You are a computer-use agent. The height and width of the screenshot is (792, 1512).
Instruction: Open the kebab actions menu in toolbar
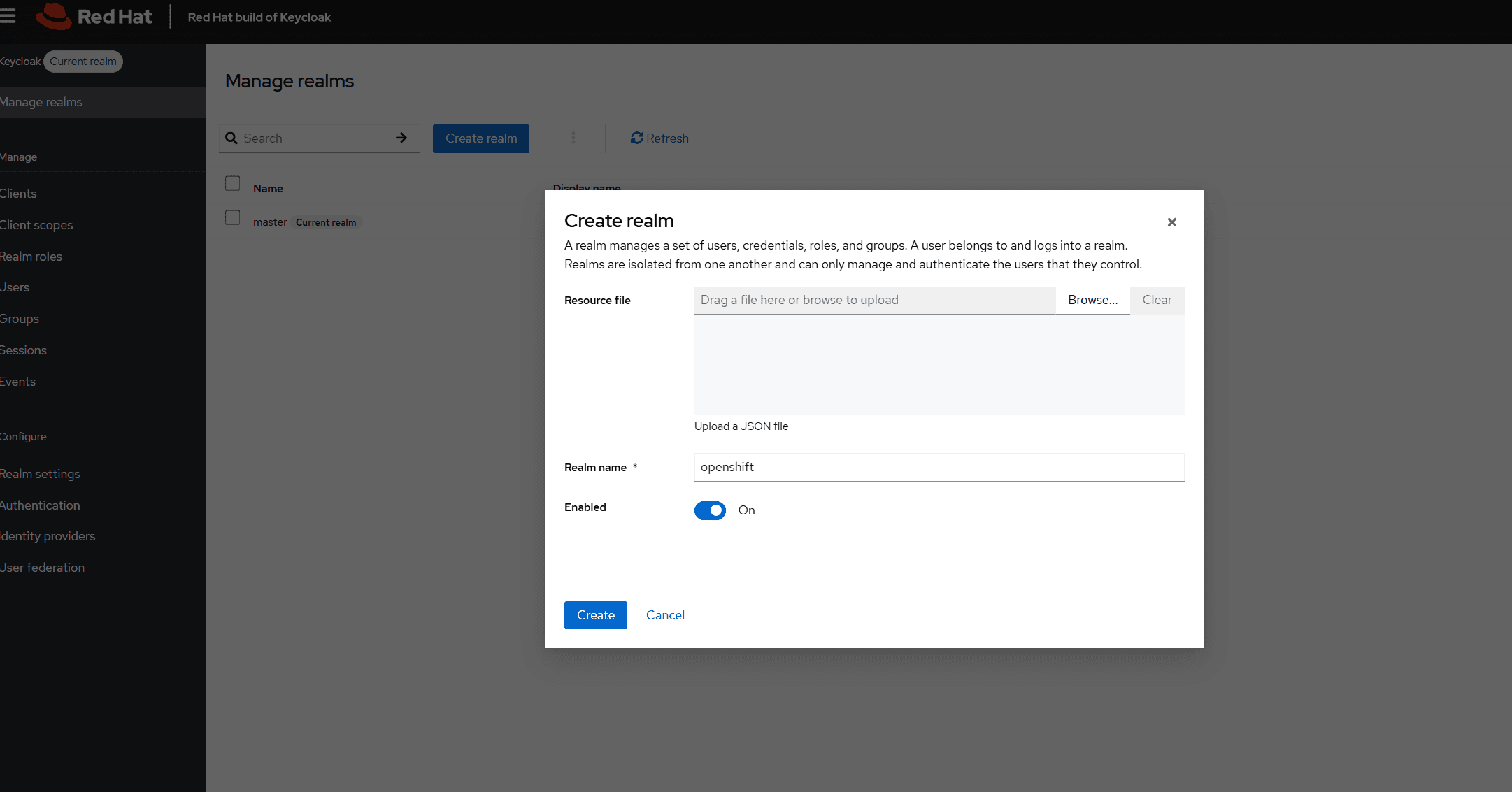pyautogui.click(x=573, y=138)
